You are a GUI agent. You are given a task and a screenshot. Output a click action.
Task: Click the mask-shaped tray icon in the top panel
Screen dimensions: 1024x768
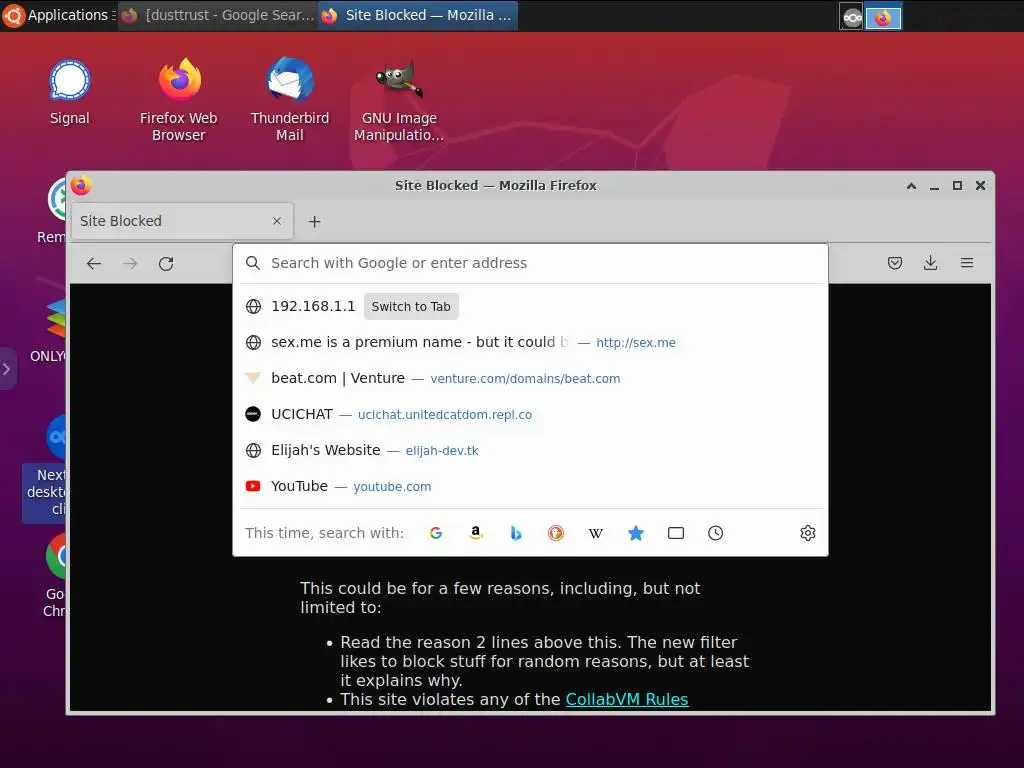pyautogui.click(x=852, y=18)
